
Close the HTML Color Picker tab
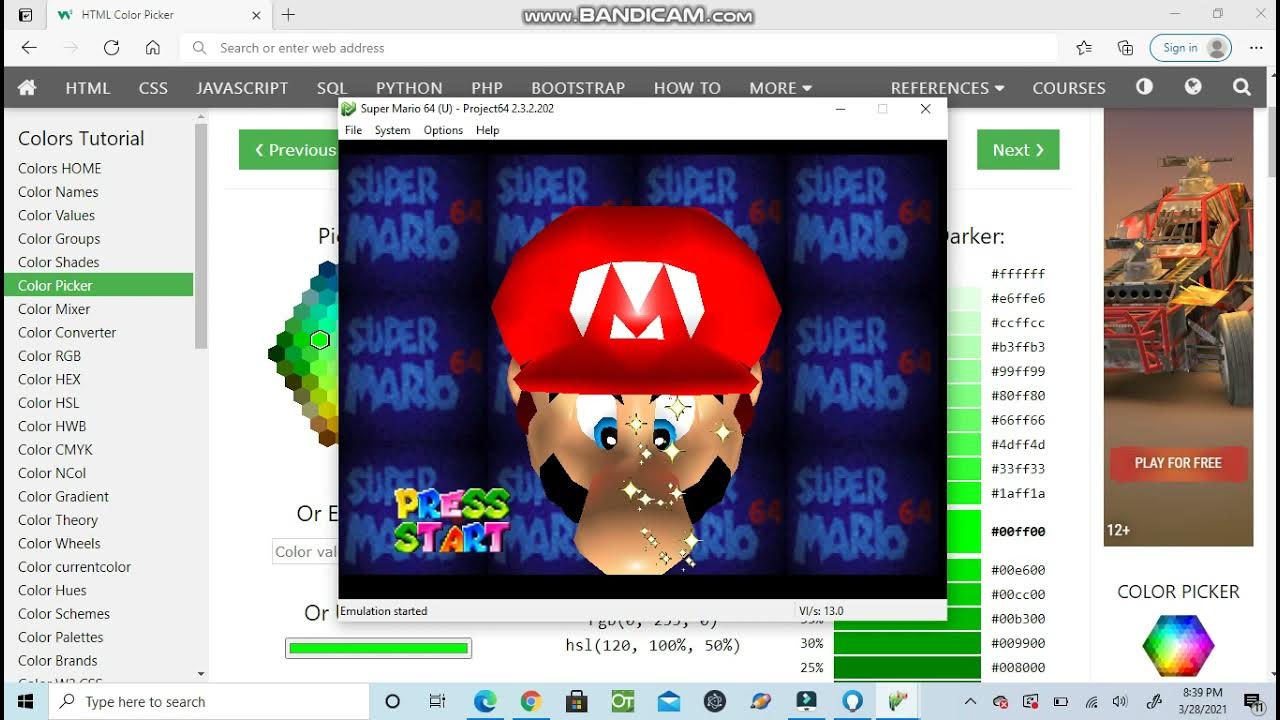click(256, 15)
